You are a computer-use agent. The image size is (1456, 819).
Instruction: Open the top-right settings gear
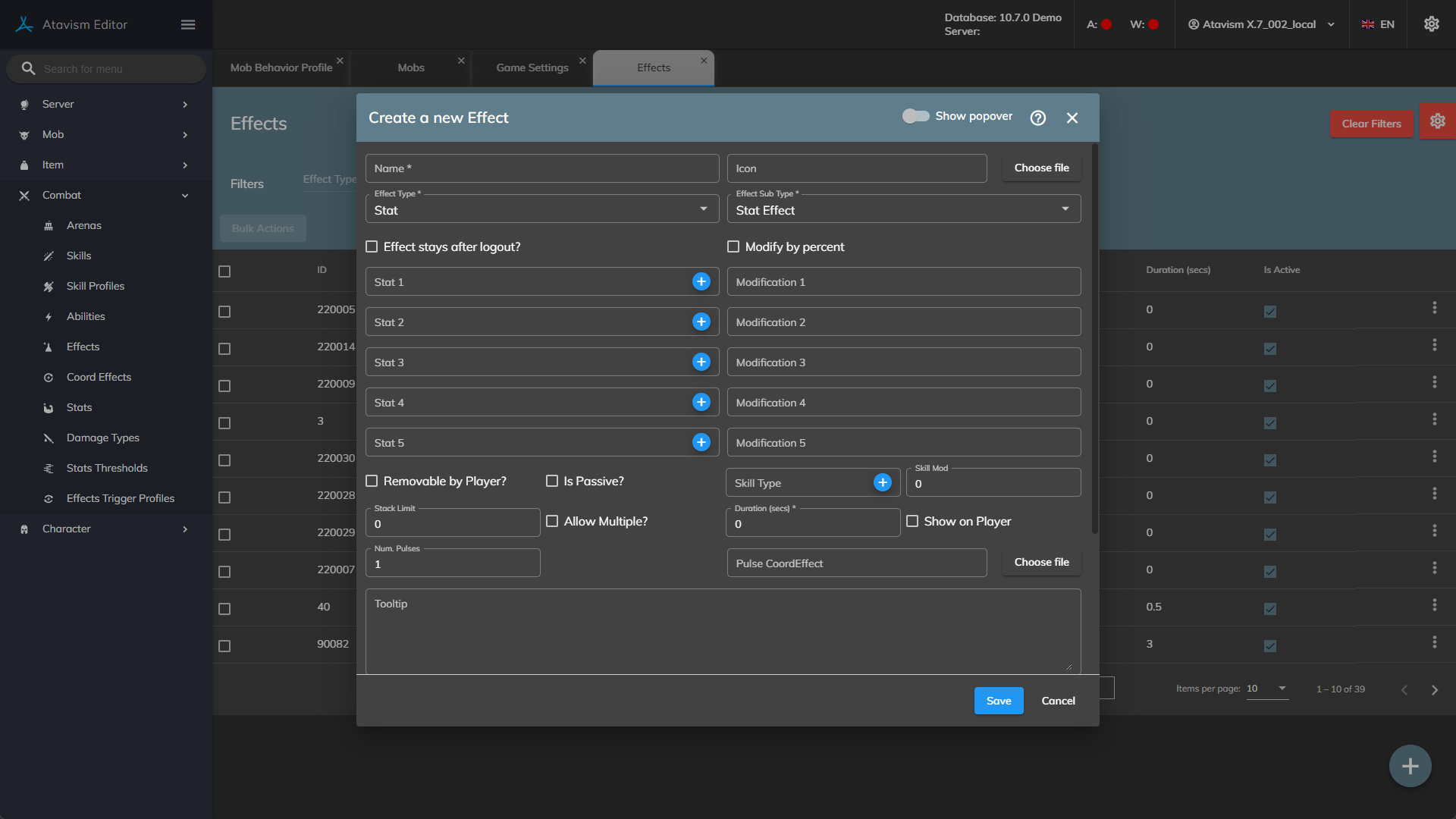(x=1431, y=24)
